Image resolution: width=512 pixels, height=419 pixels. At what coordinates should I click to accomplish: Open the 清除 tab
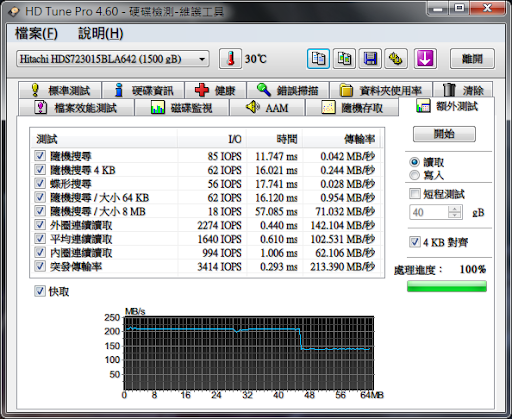point(463,90)
